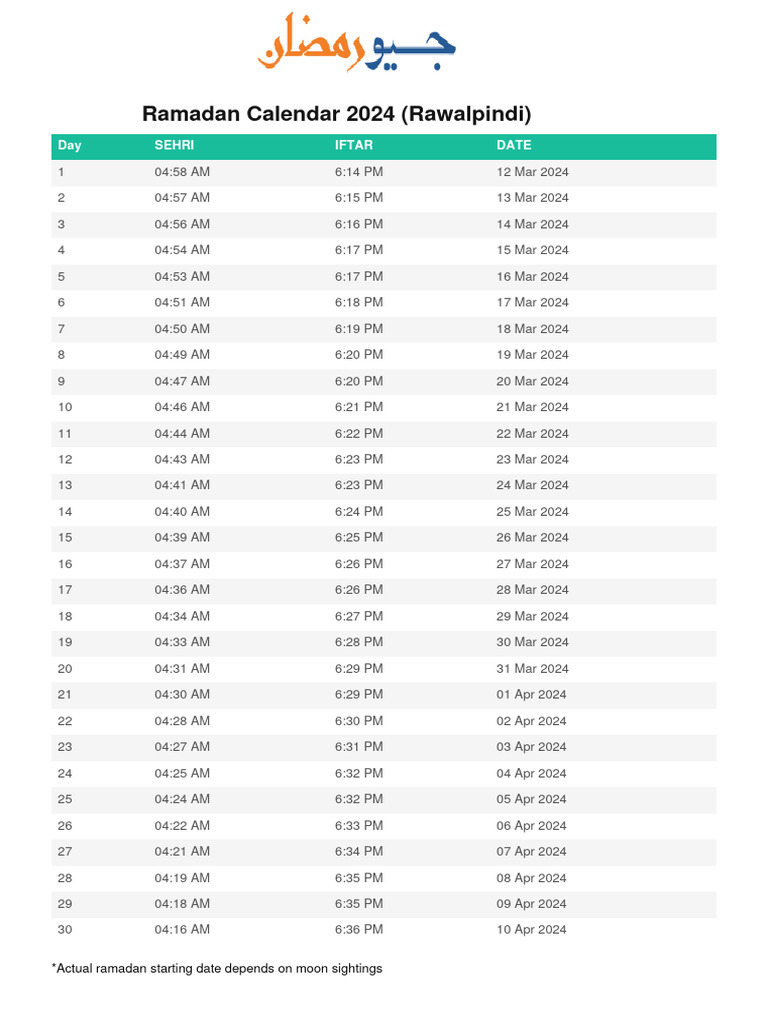768x1024 pixels.
Task: Click the Geo Ramzan logo at top
Action: click(357, 42)
